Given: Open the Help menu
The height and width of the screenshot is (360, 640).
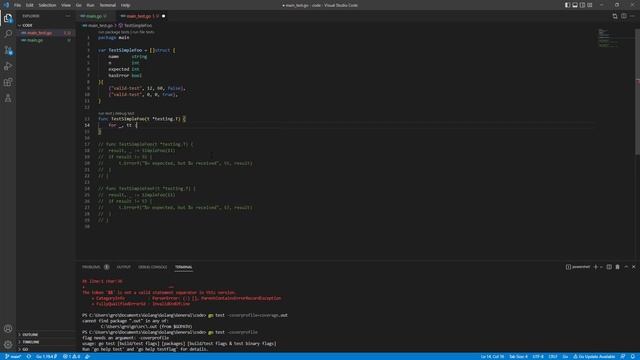Looking at the screenshot, I should 125,5.
